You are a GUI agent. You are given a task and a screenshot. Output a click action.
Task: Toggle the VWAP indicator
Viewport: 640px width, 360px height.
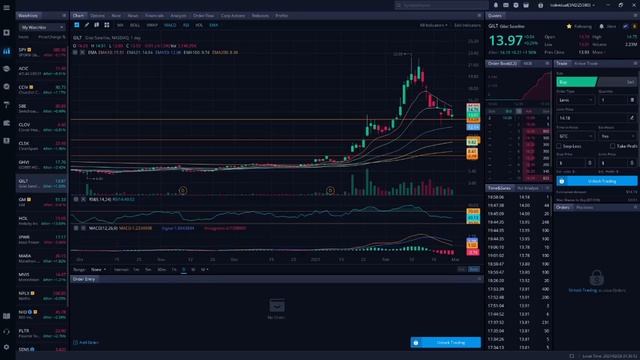click(152, 25)
